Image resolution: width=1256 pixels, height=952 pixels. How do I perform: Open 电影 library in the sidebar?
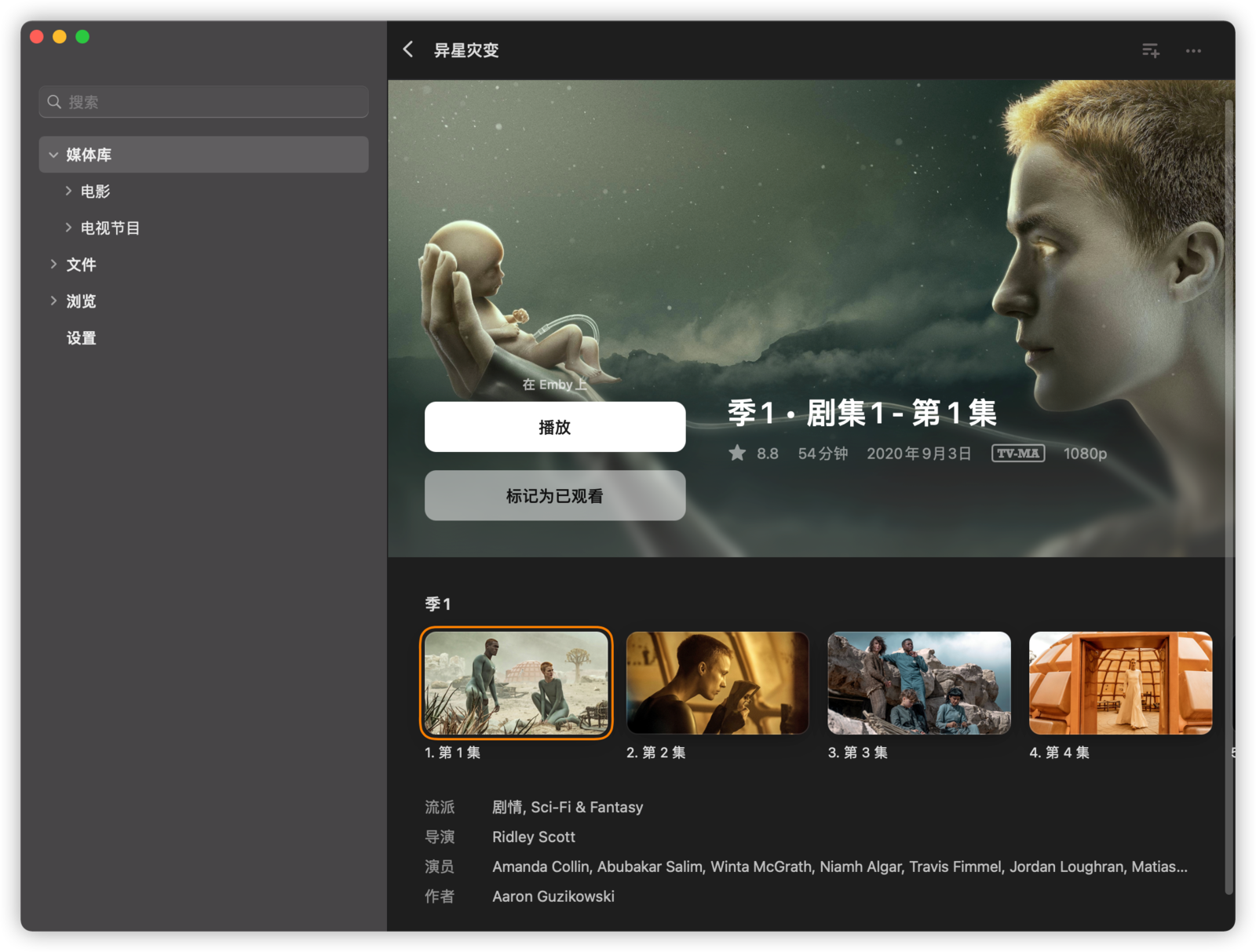point(96,191)
